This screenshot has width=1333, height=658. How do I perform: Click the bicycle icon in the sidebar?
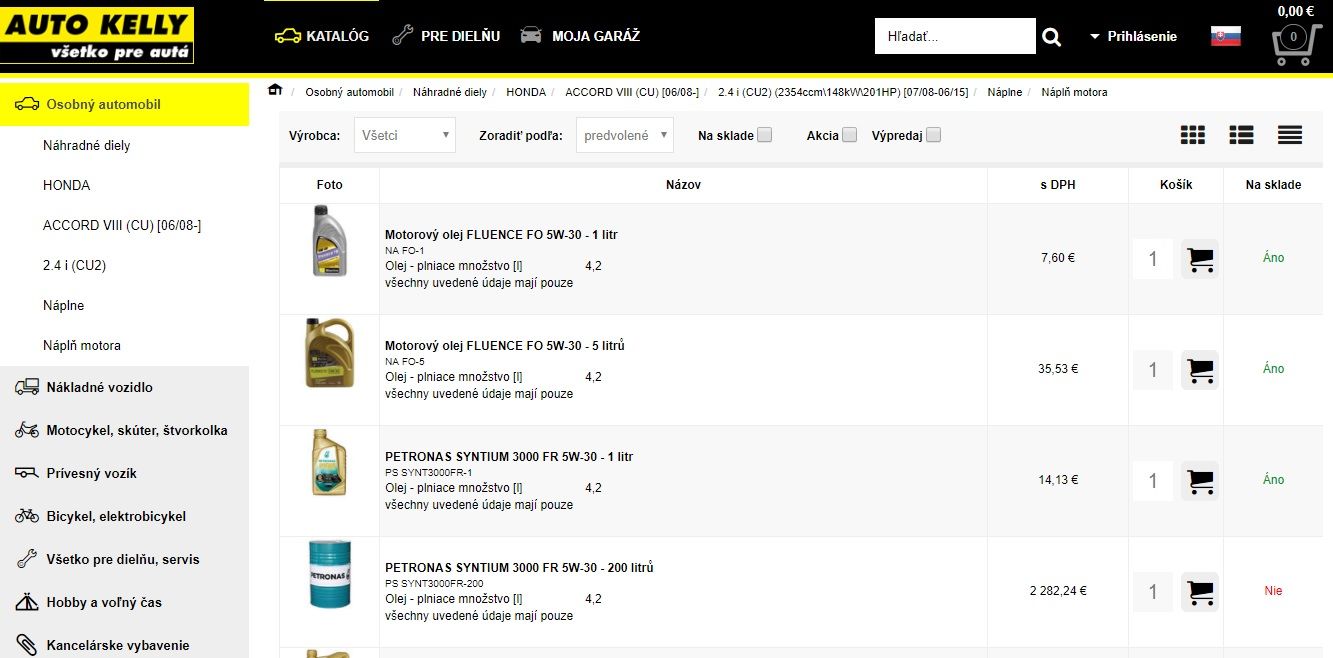pyautogui.click(x=27, y=516)
